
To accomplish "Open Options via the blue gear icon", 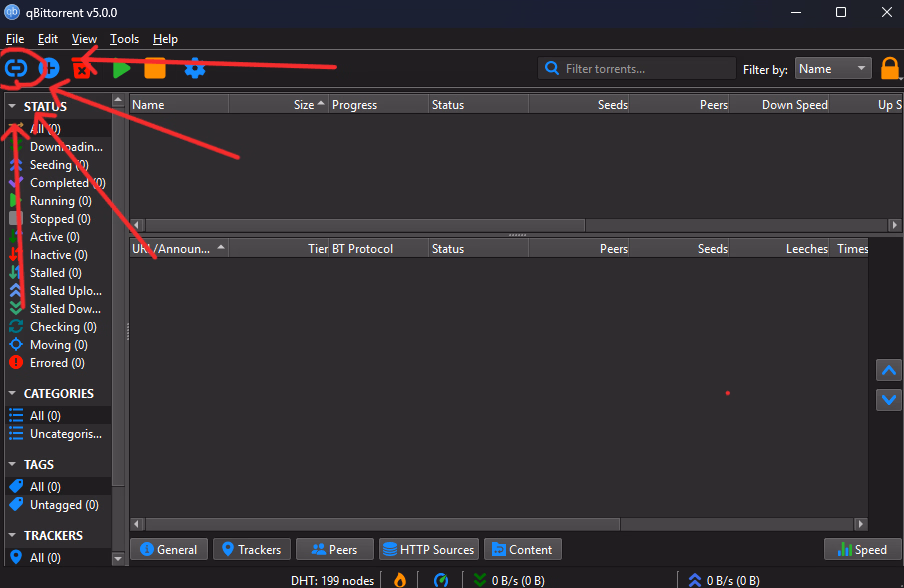I will tap(195, 69).
